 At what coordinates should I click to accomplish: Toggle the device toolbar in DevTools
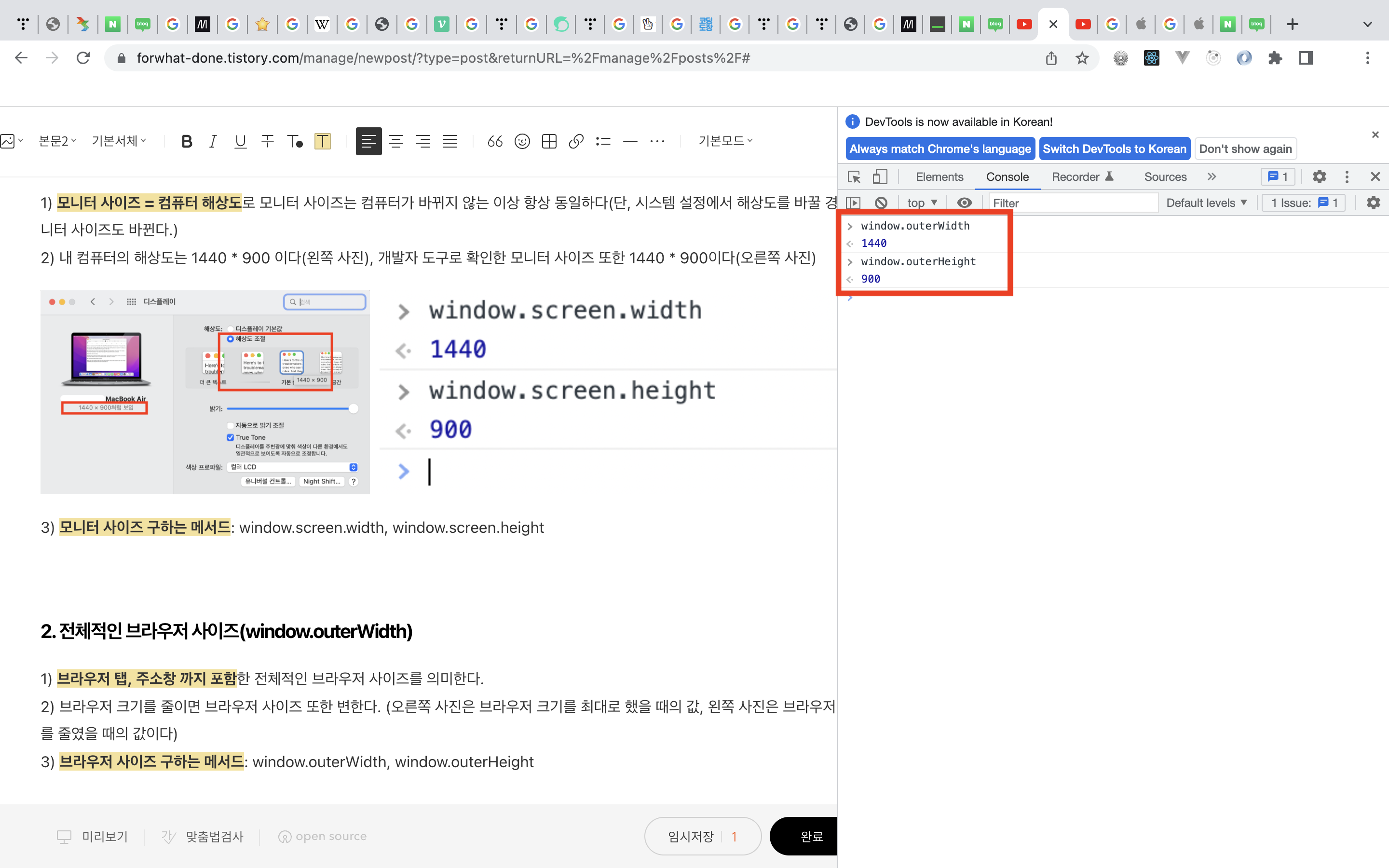[879, 177]
